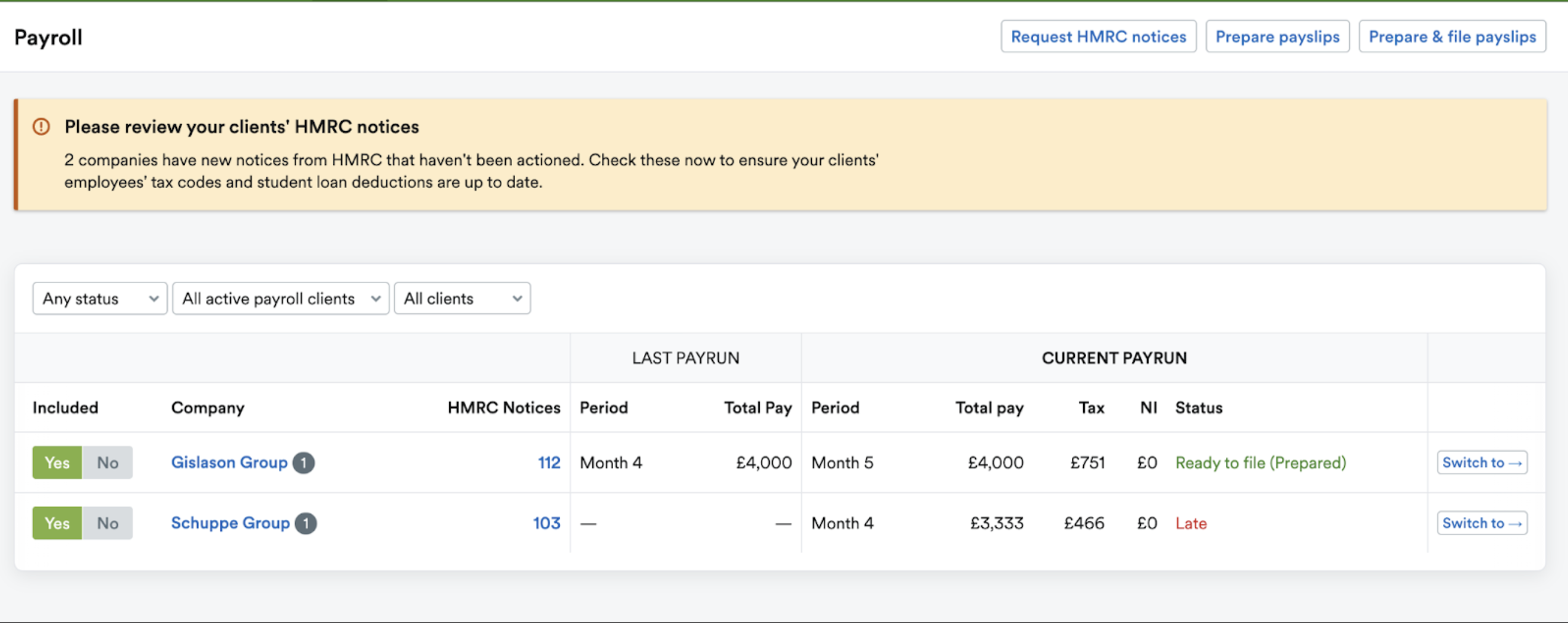Click notification badge next to Gislason Group
Image resolution: width=1568 pixels, height=623 pixels.
303,463
